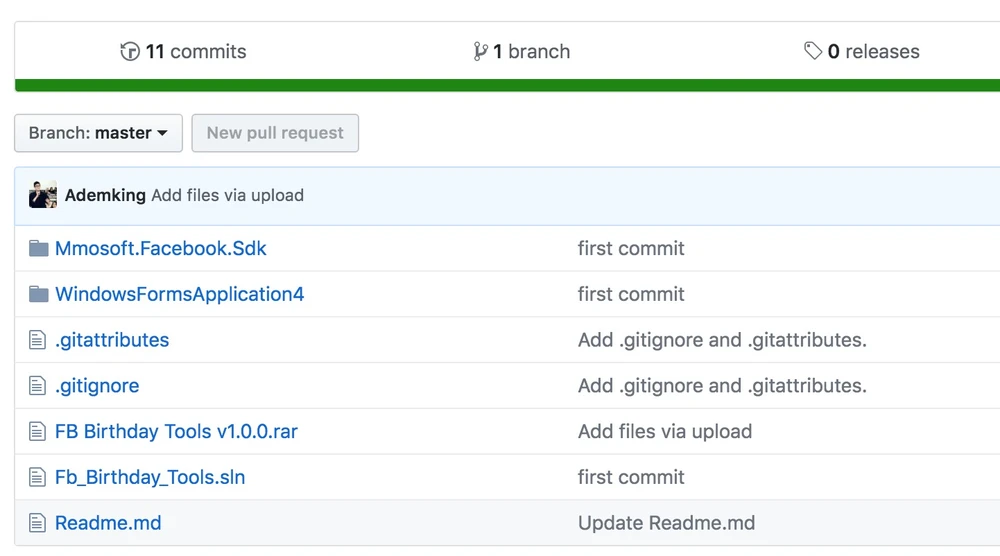The height and width of the screenshot is (556, 1000).
Task: Open latest commit 'Add files via upload' header
Action: pos(227,196)
